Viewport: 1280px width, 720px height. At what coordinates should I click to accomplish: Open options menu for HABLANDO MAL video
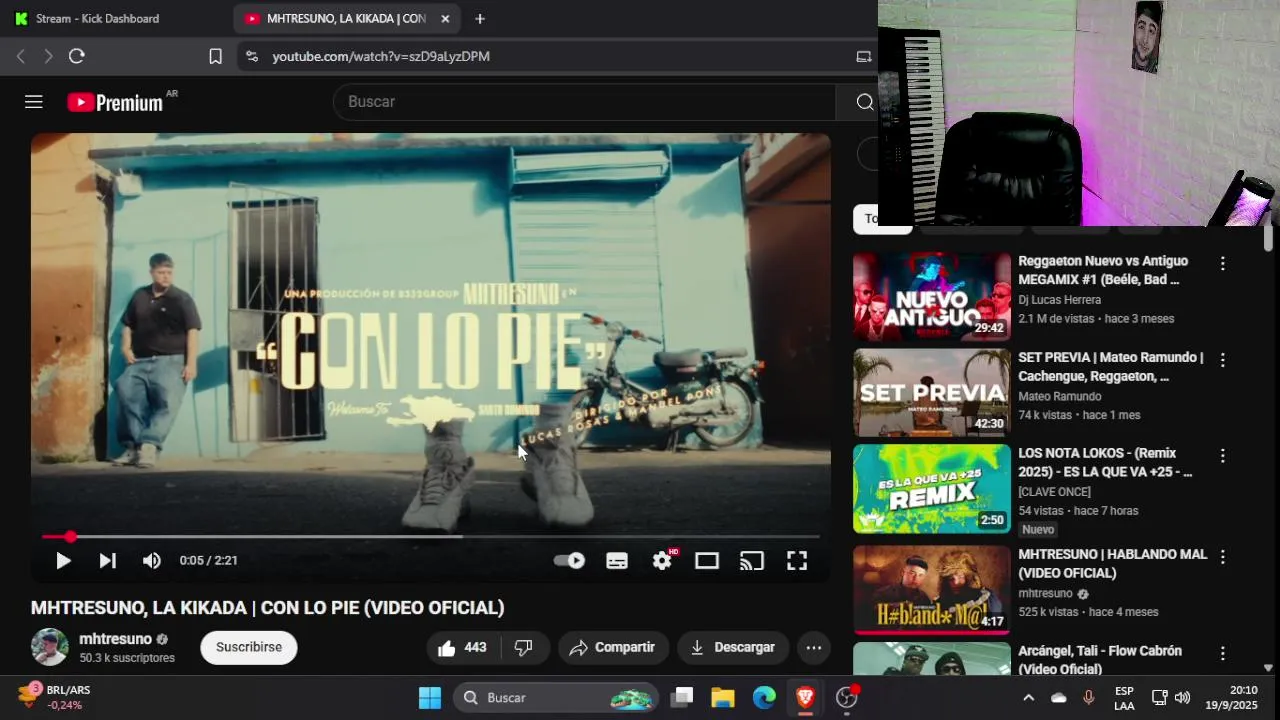coord(1222,557)
